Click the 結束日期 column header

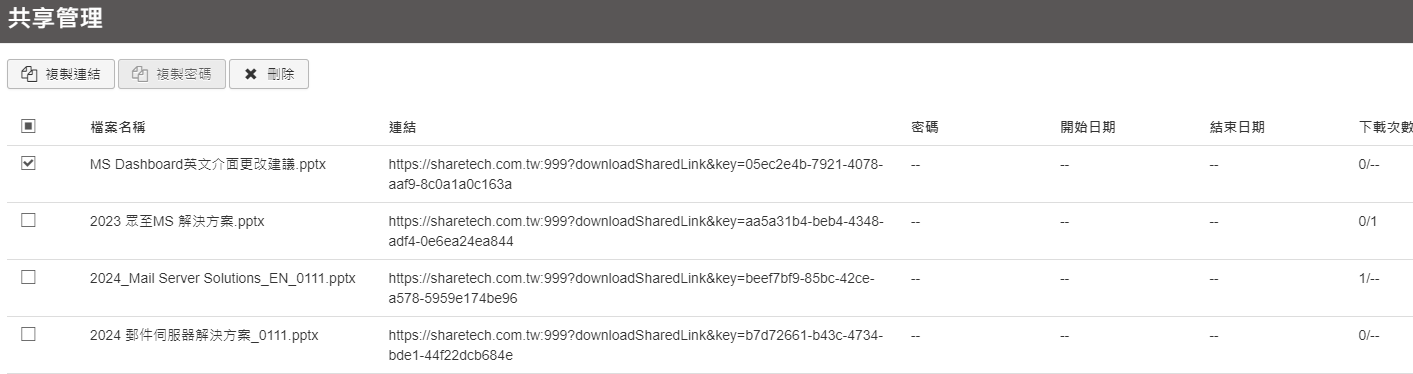pos(1237,127)
